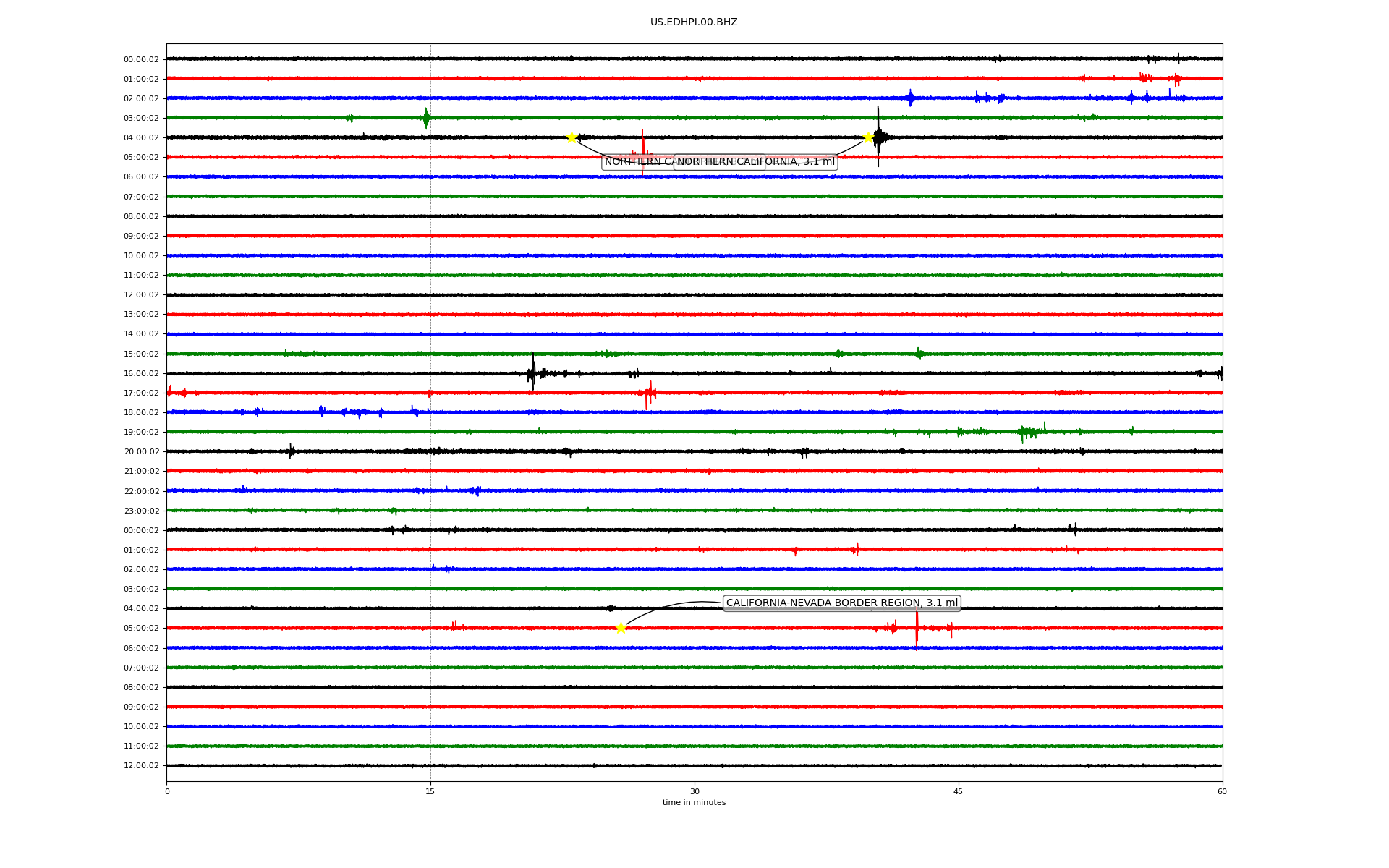The width and height of the screenshot is (1389, 868).
Task: Click the 30 tick label on the x-axis
Action: (694, 791)
